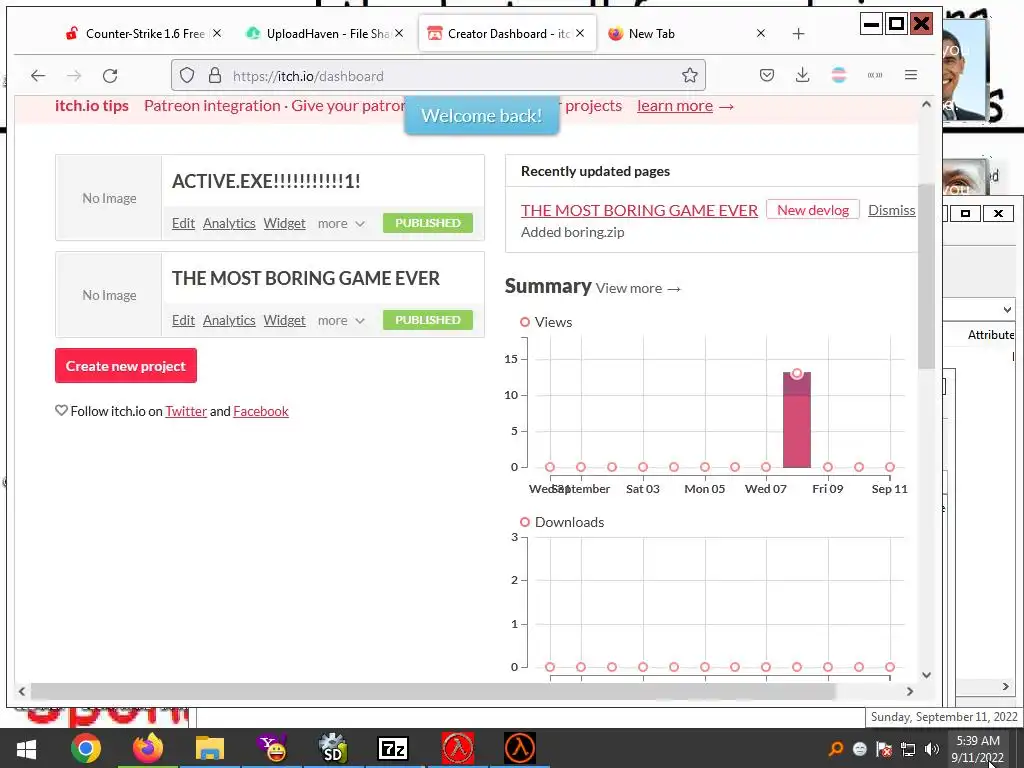The width and height of the screenshot is (1024, 768).
Task: Open Widget for THE MOST BORING GAME EVER
Action: click(284, 321)
